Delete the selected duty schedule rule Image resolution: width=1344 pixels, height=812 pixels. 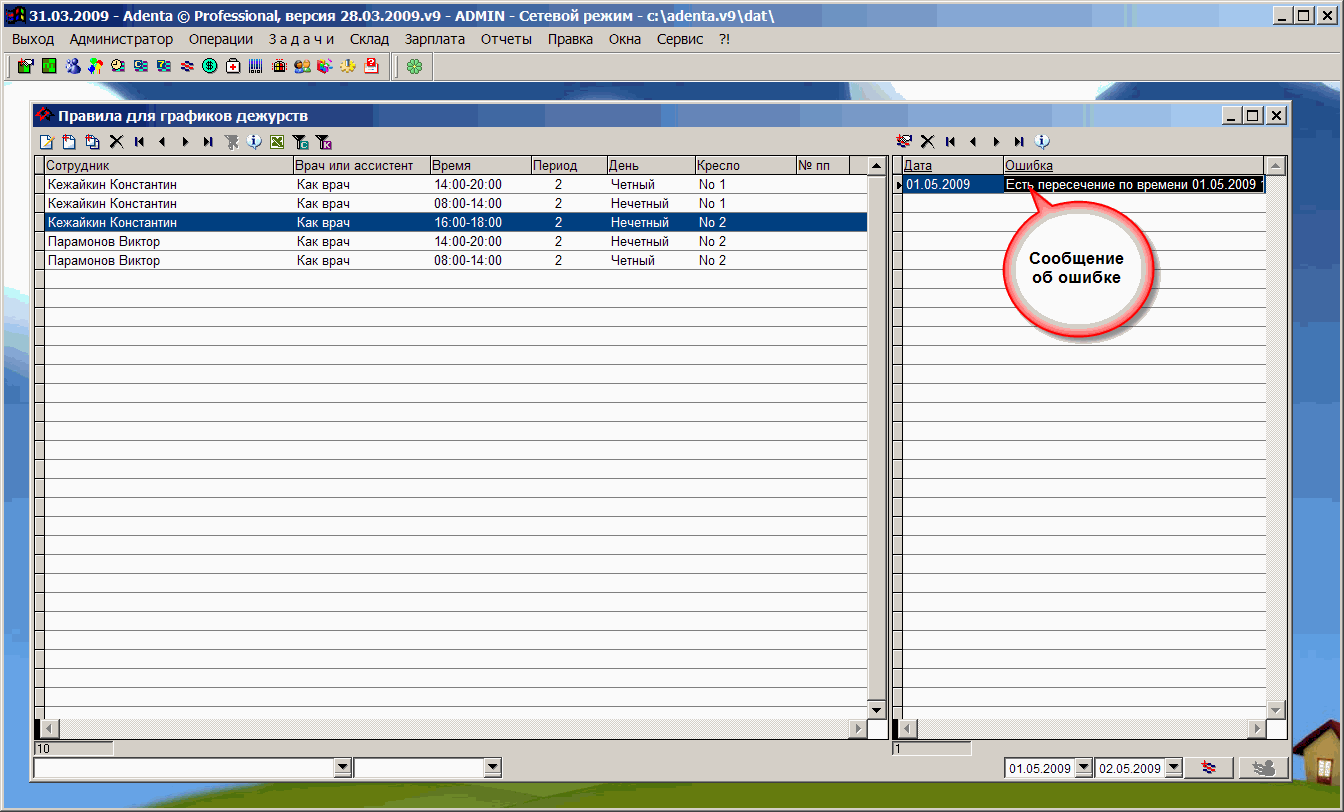coord(116,142)
